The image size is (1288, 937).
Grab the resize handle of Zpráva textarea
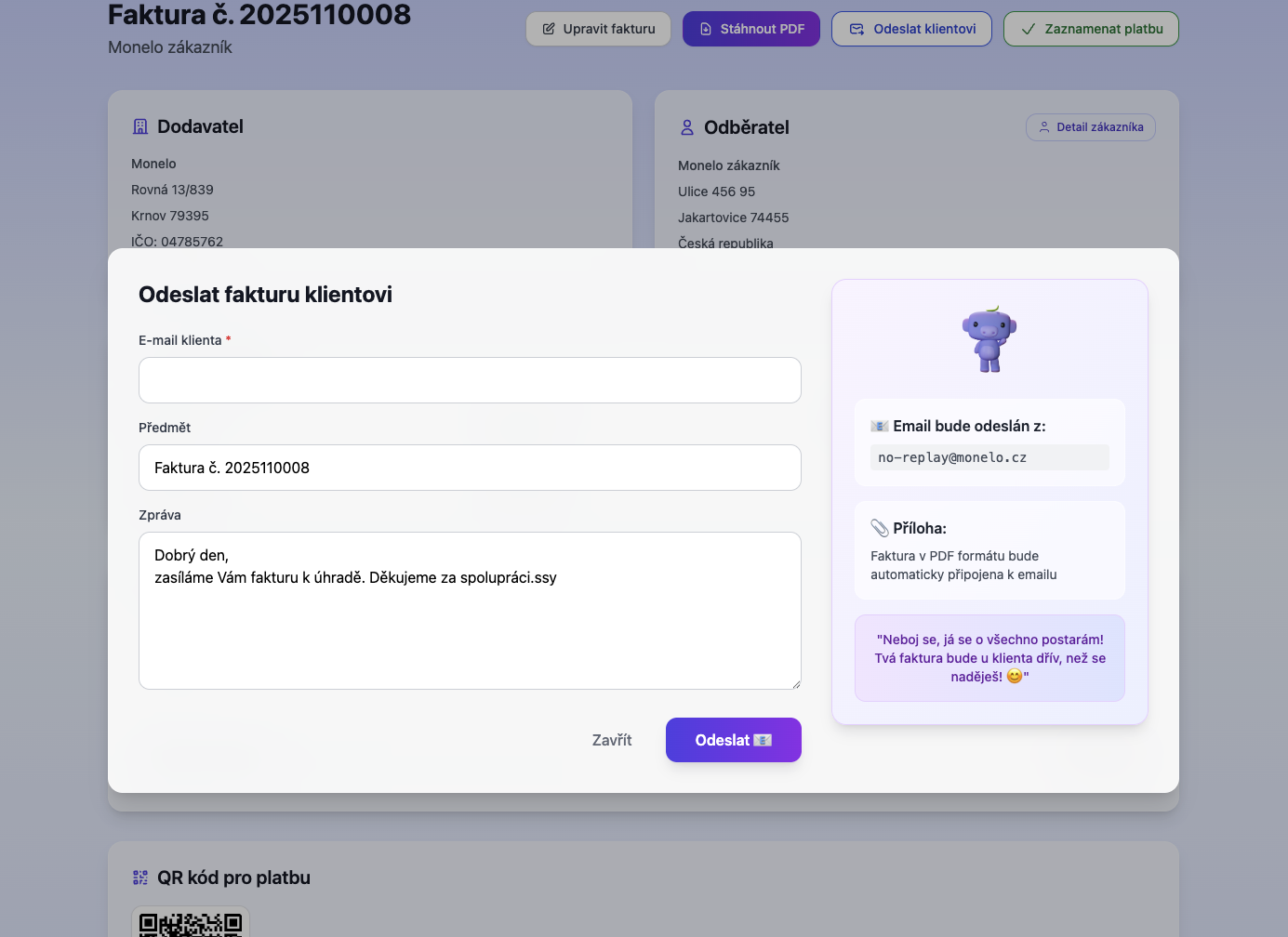point(796,684)
